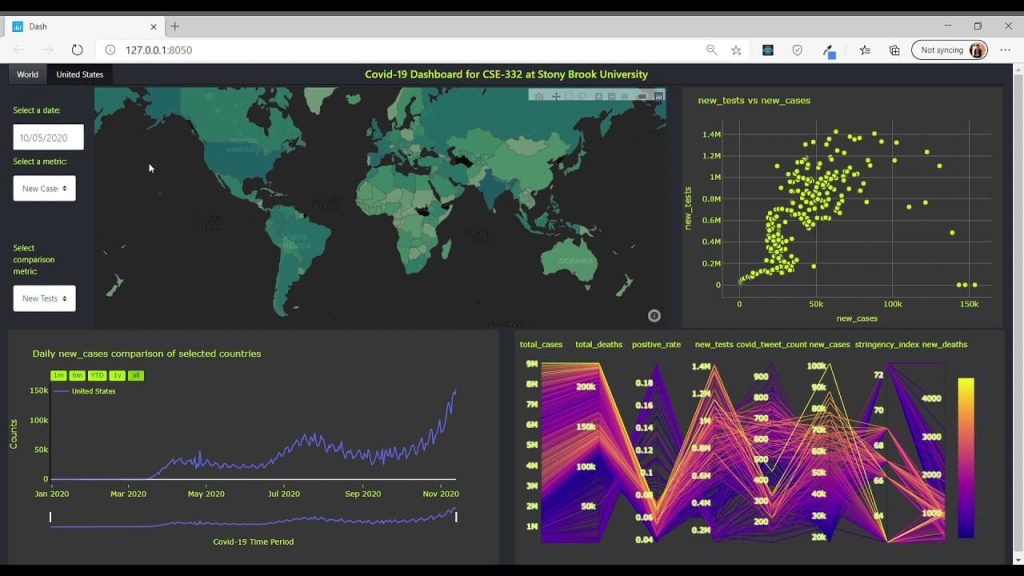The image size is (1024, 576).
Task: Click the new_tests axis label
Action: point(714,344)
